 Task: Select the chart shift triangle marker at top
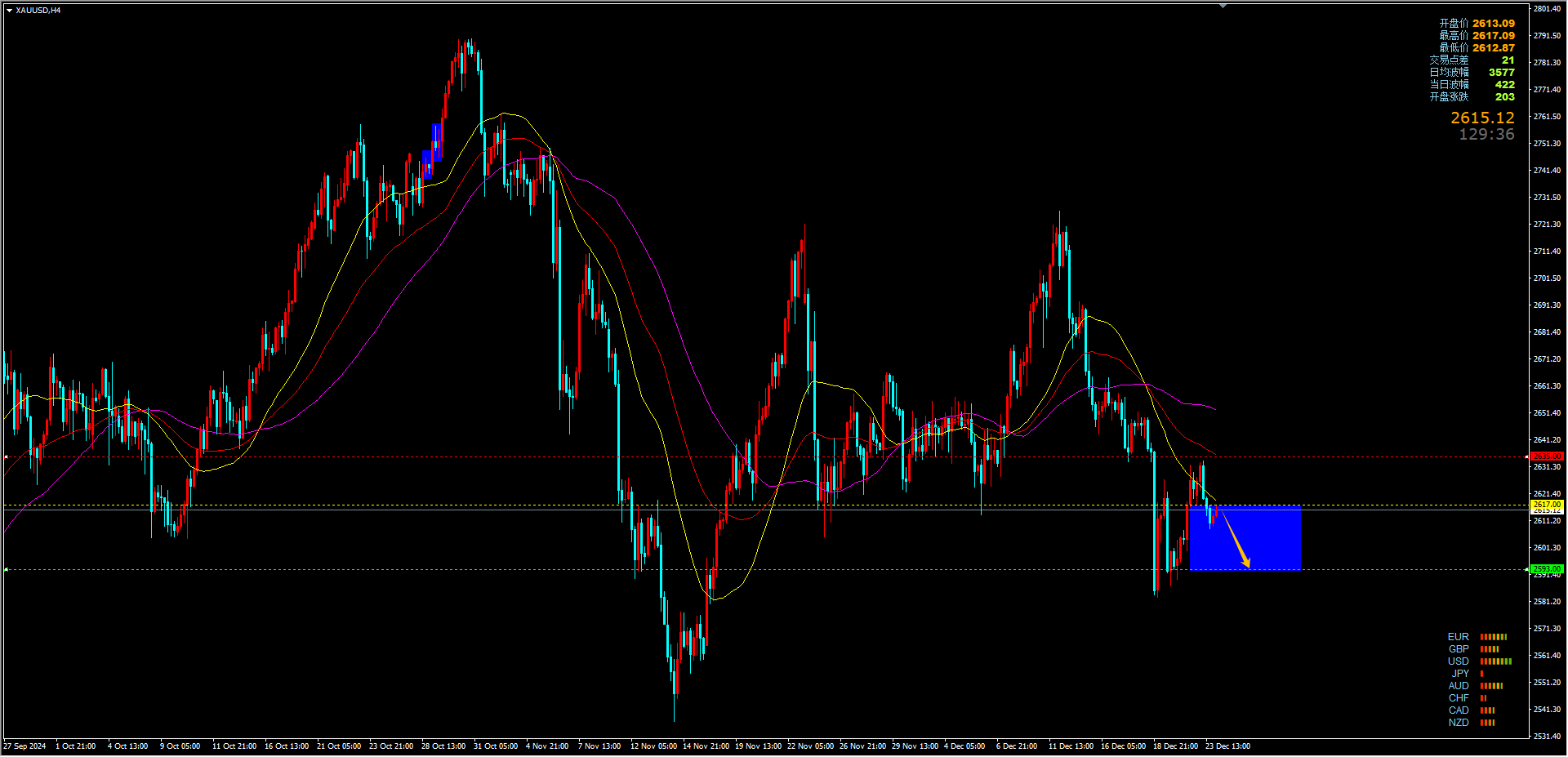1223,6
